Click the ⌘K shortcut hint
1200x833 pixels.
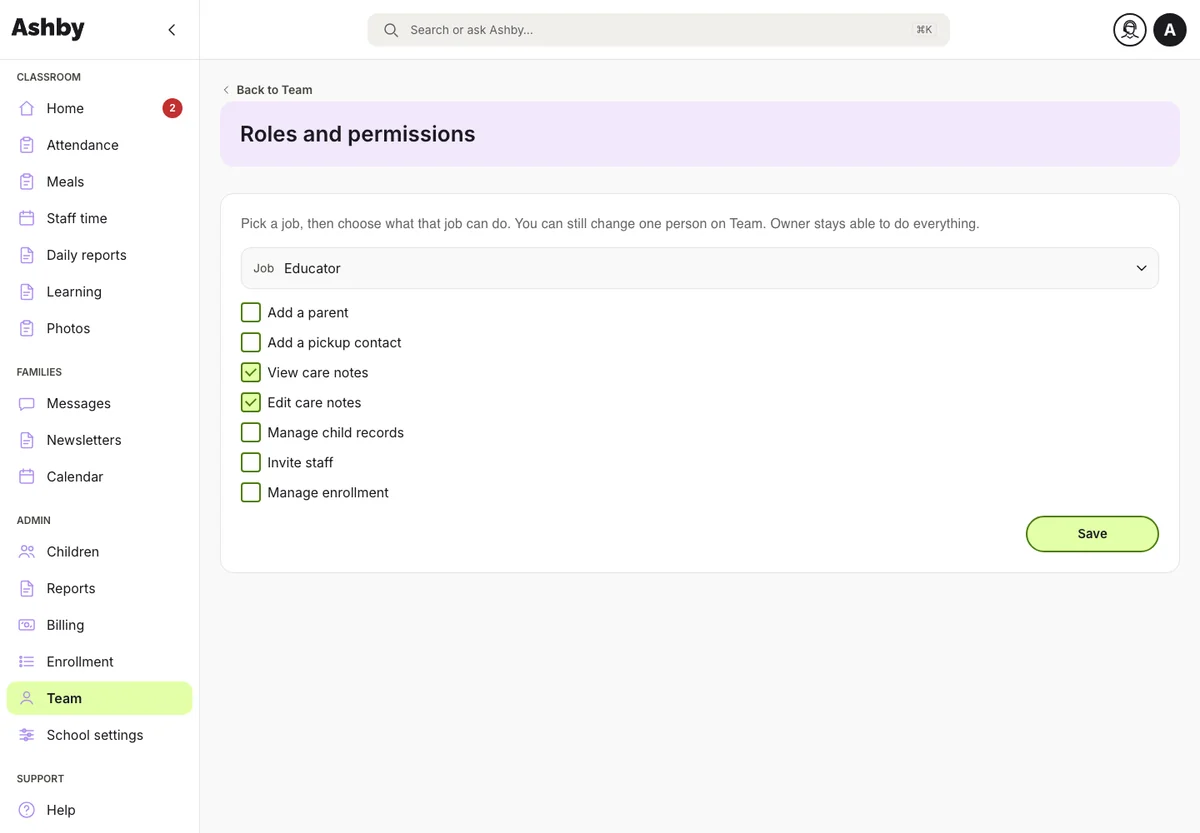point(924,30)
